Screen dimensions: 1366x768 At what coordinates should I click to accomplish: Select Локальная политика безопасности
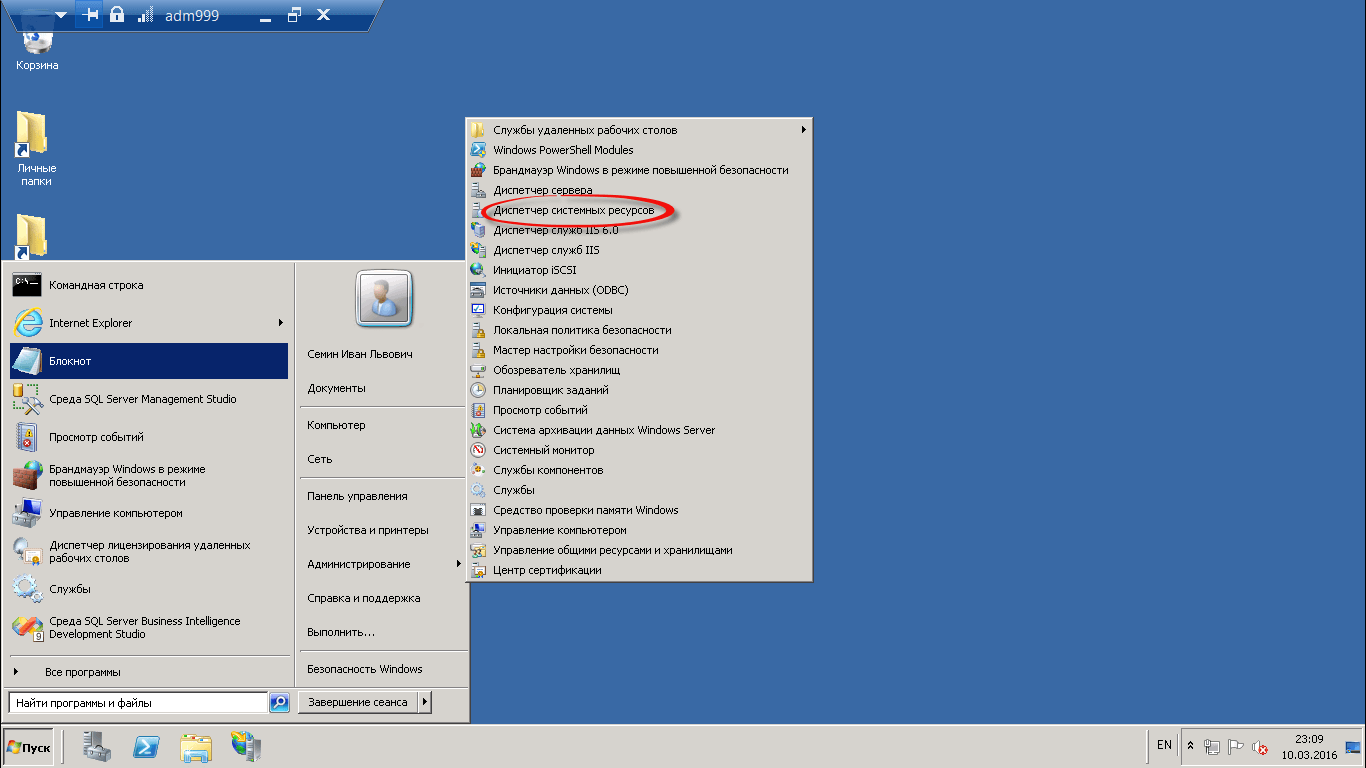(639, 330)
